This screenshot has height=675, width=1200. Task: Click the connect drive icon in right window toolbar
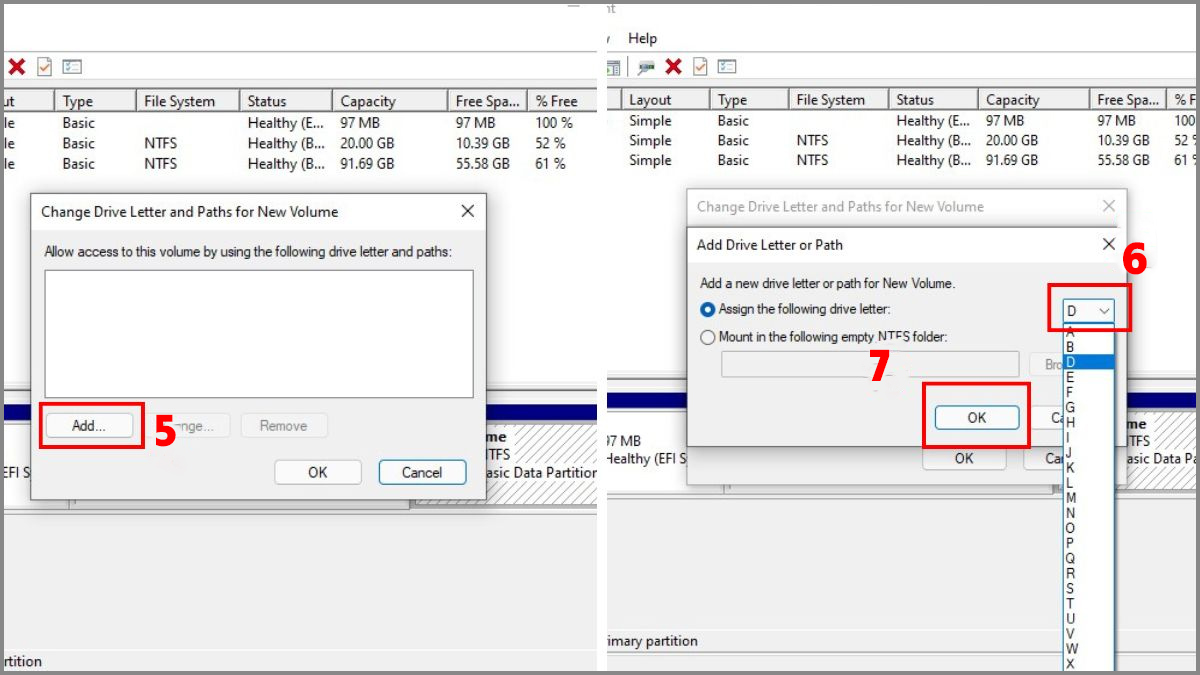pyautogui.click(x=646, y=67)
